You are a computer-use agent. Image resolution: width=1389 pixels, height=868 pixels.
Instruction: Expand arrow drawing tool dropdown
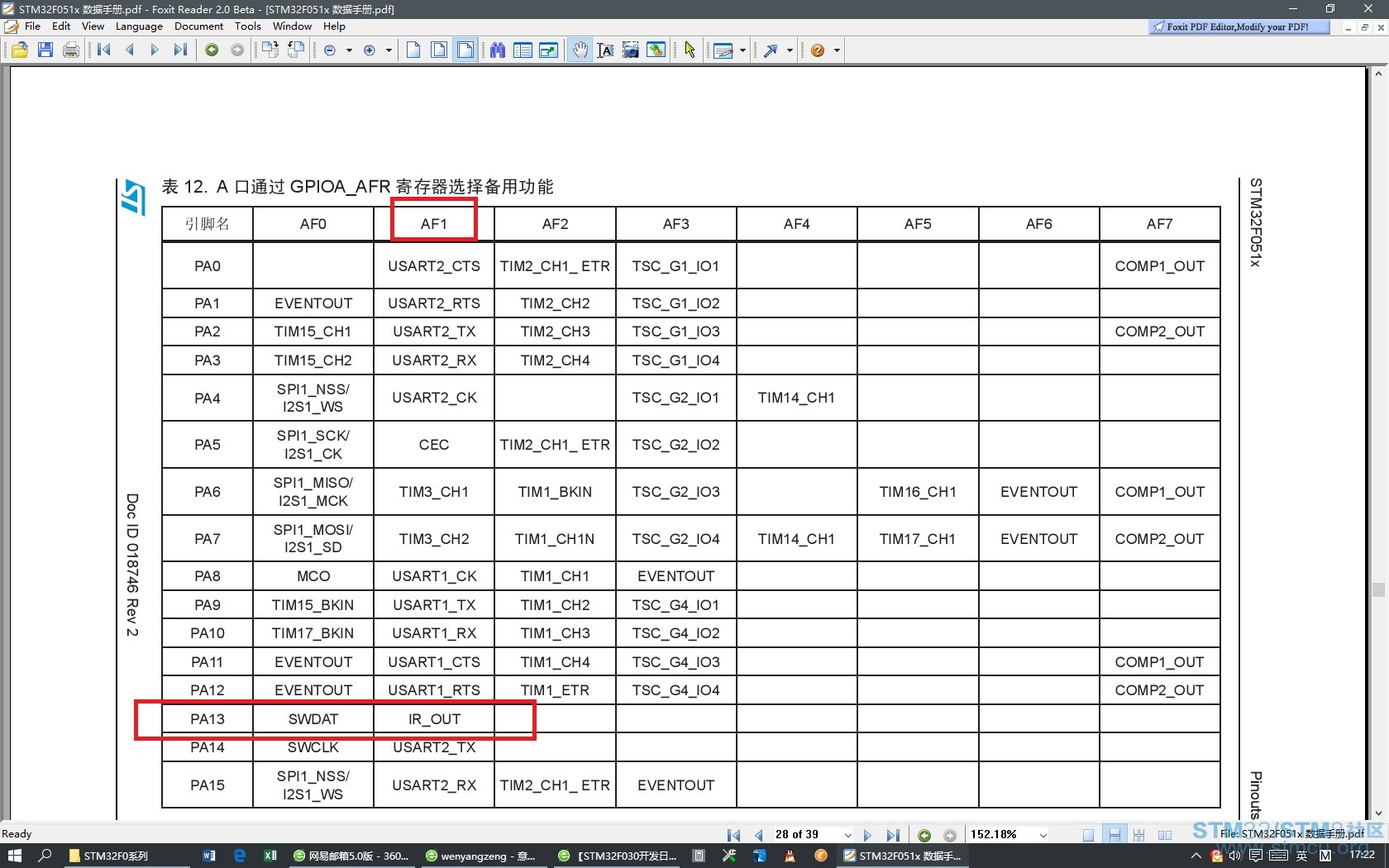pos(790,50)
